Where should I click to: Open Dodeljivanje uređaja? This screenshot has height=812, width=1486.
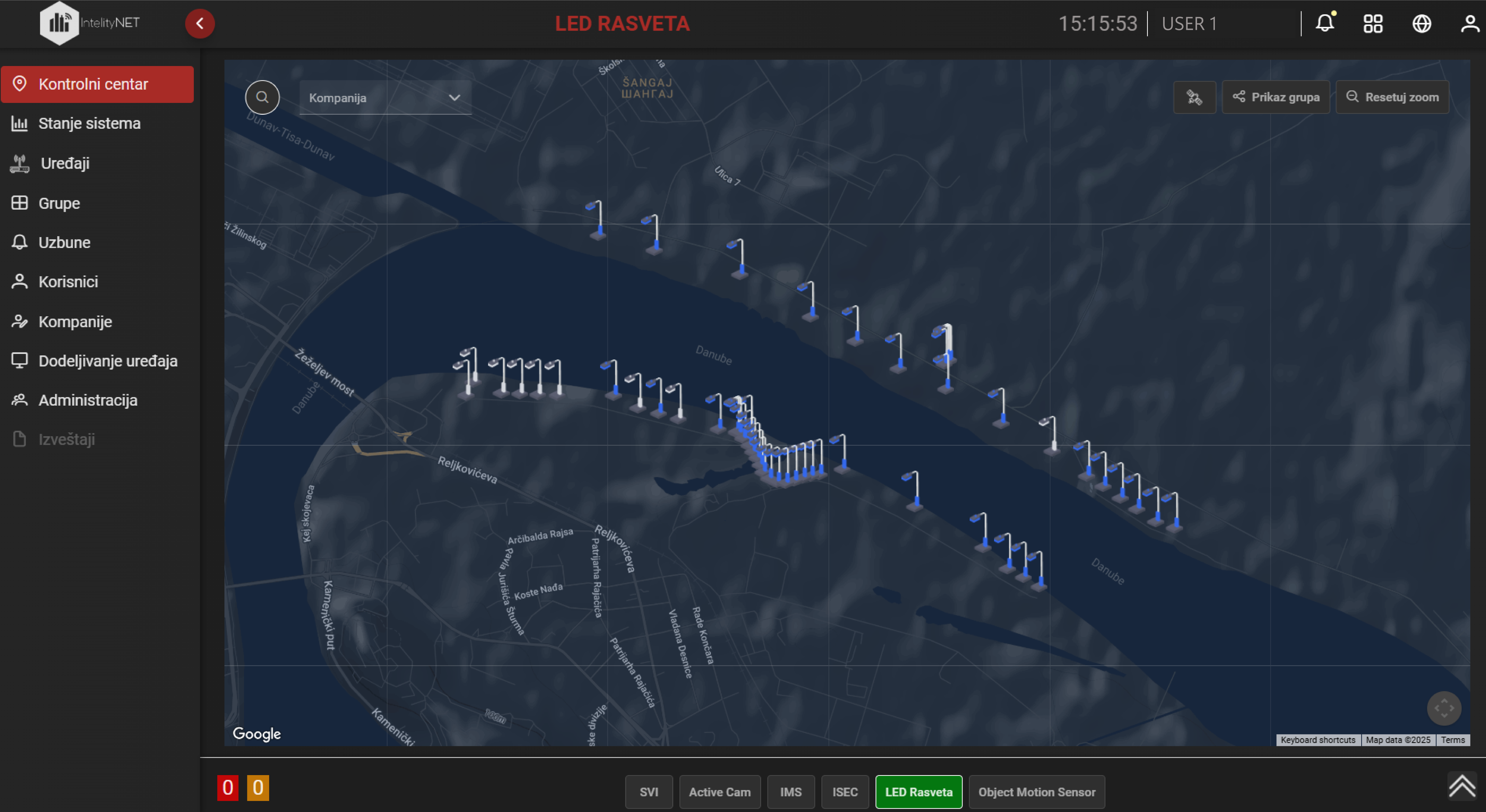pos(97,360)
